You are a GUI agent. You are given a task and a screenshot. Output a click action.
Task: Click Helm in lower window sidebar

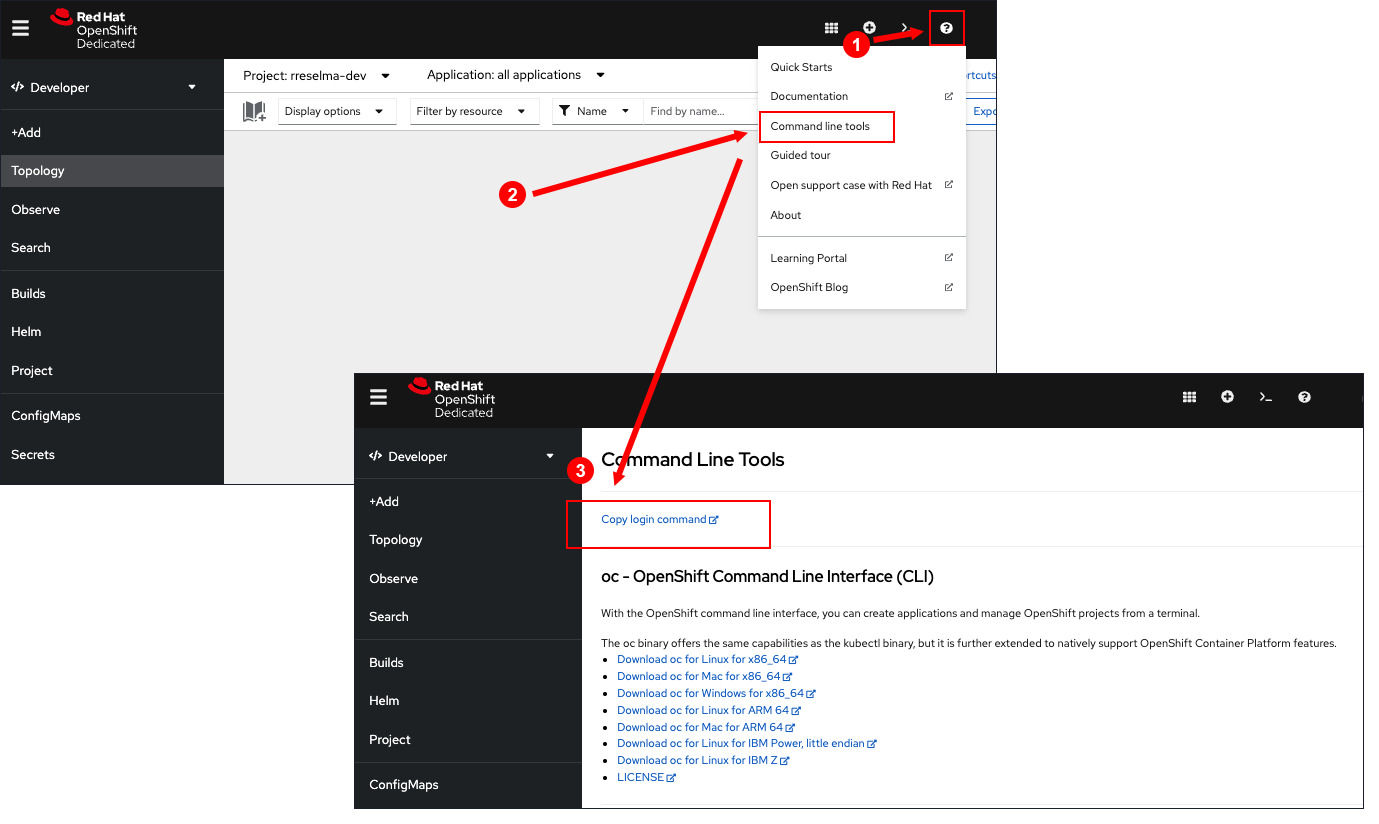tap(470, 700)
